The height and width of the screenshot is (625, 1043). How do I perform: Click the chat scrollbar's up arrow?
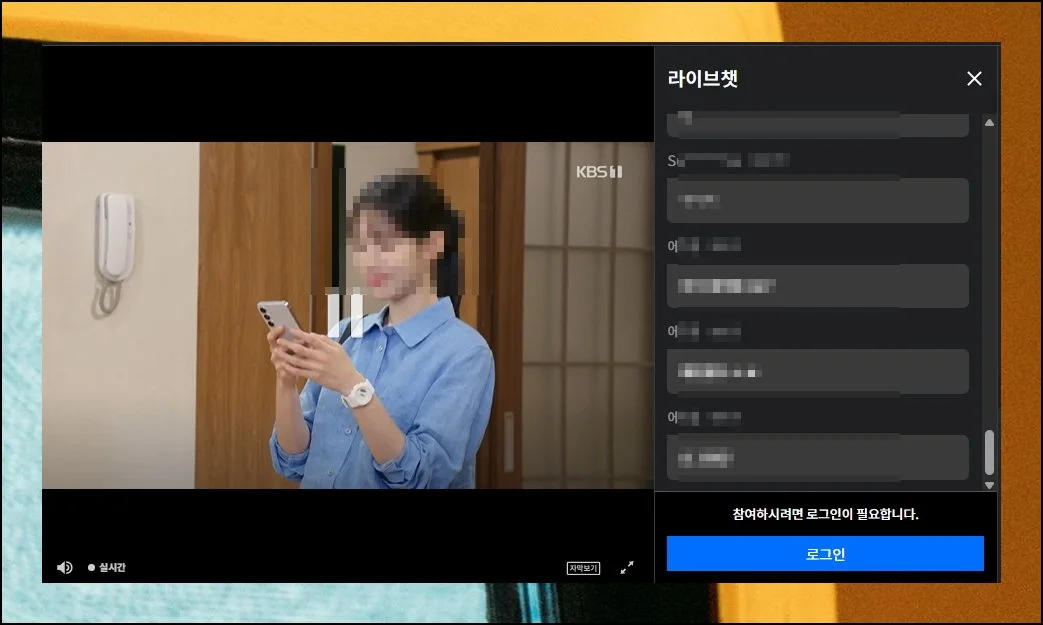pos(989,122)
